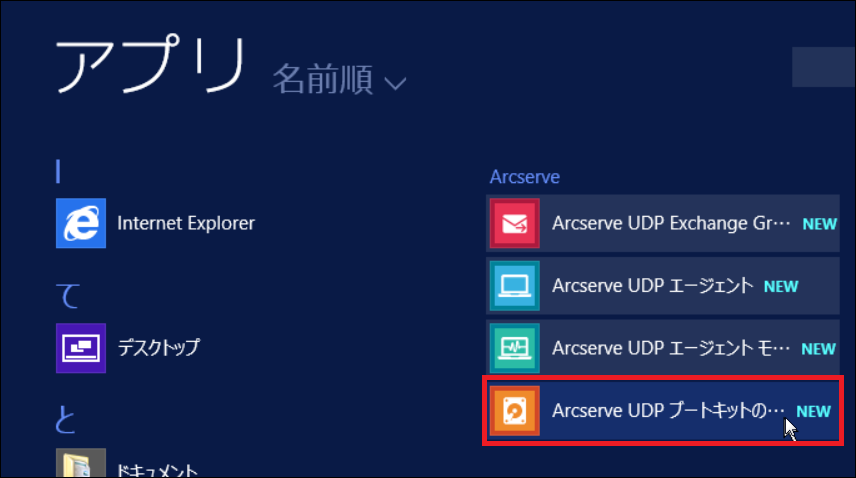
Task: Click NEW badge on ブートキット row
Action: (813, 411)
